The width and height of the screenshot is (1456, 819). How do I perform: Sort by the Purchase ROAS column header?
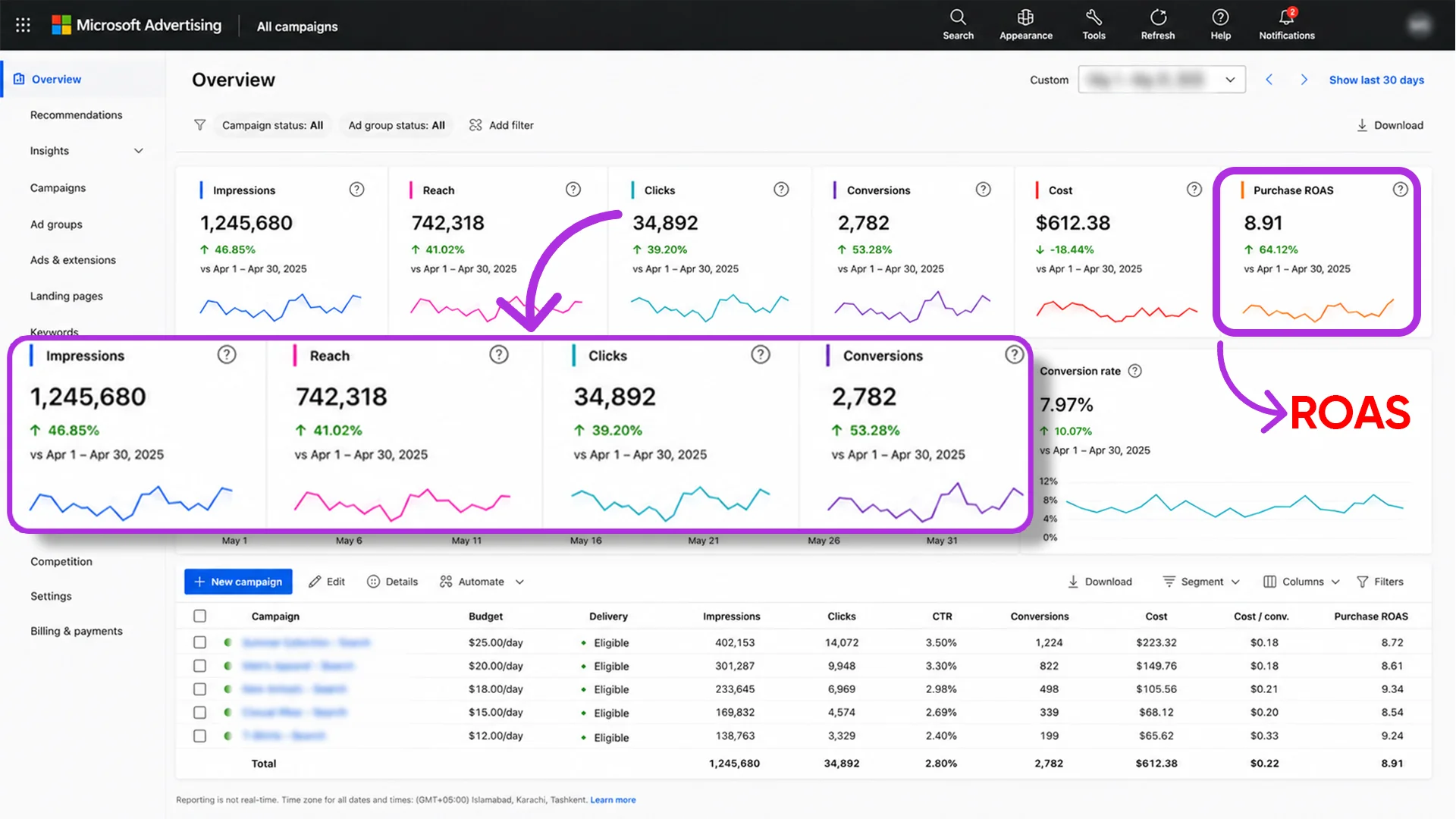point(1370,617)
